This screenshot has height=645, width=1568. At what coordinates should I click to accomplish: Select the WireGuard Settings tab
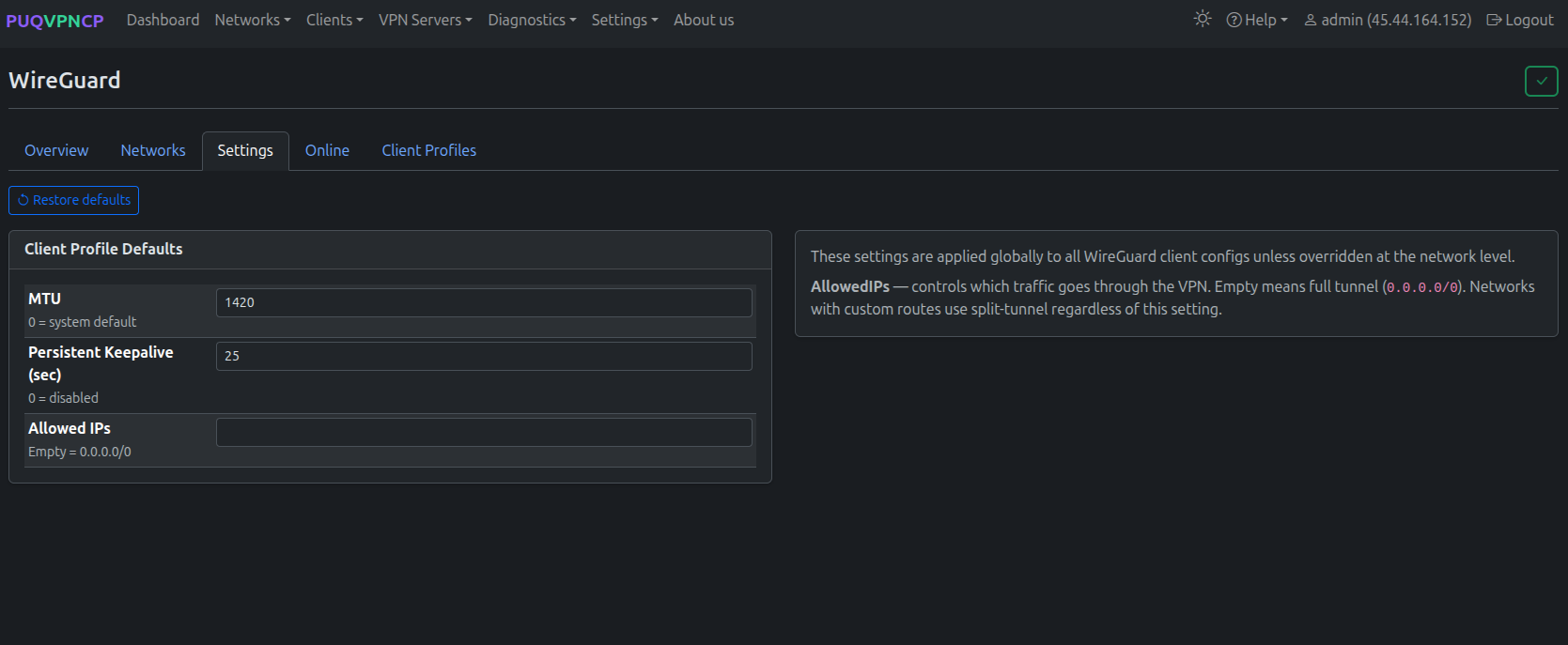[245, 150]
